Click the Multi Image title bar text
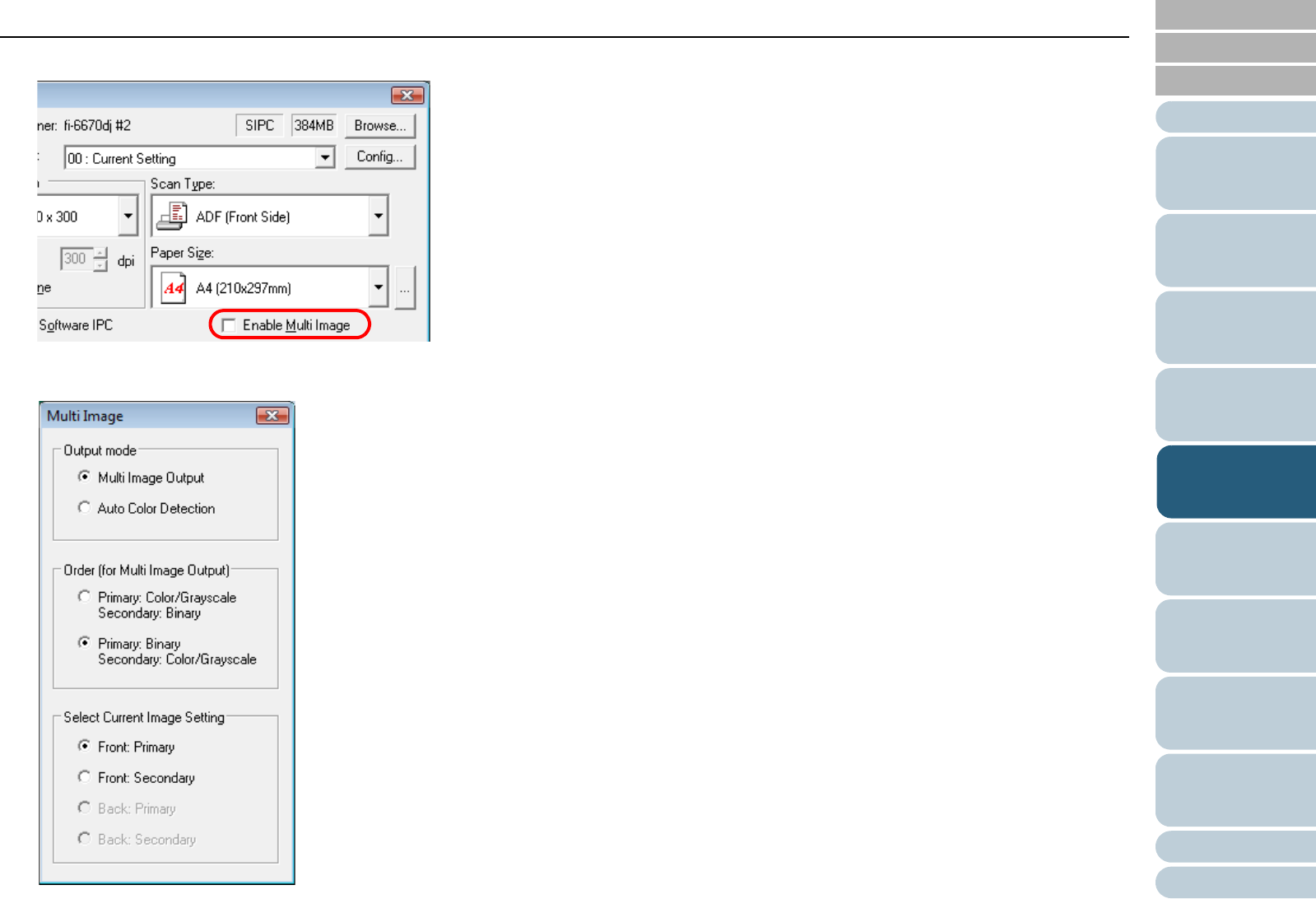1316x899 pixels. tap(85, 416)
